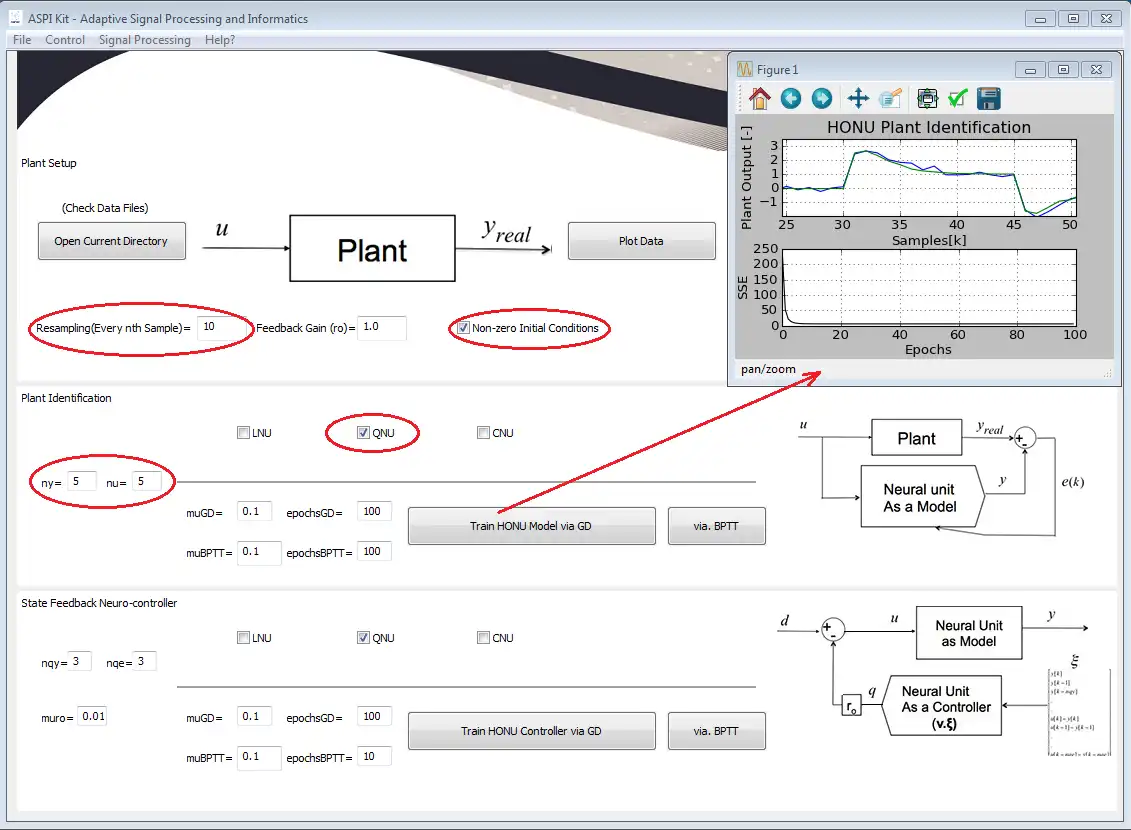Click epochsGD field in Plant Identification
The width and height of the screenshot is (1131, 830).
click(375, 512)
